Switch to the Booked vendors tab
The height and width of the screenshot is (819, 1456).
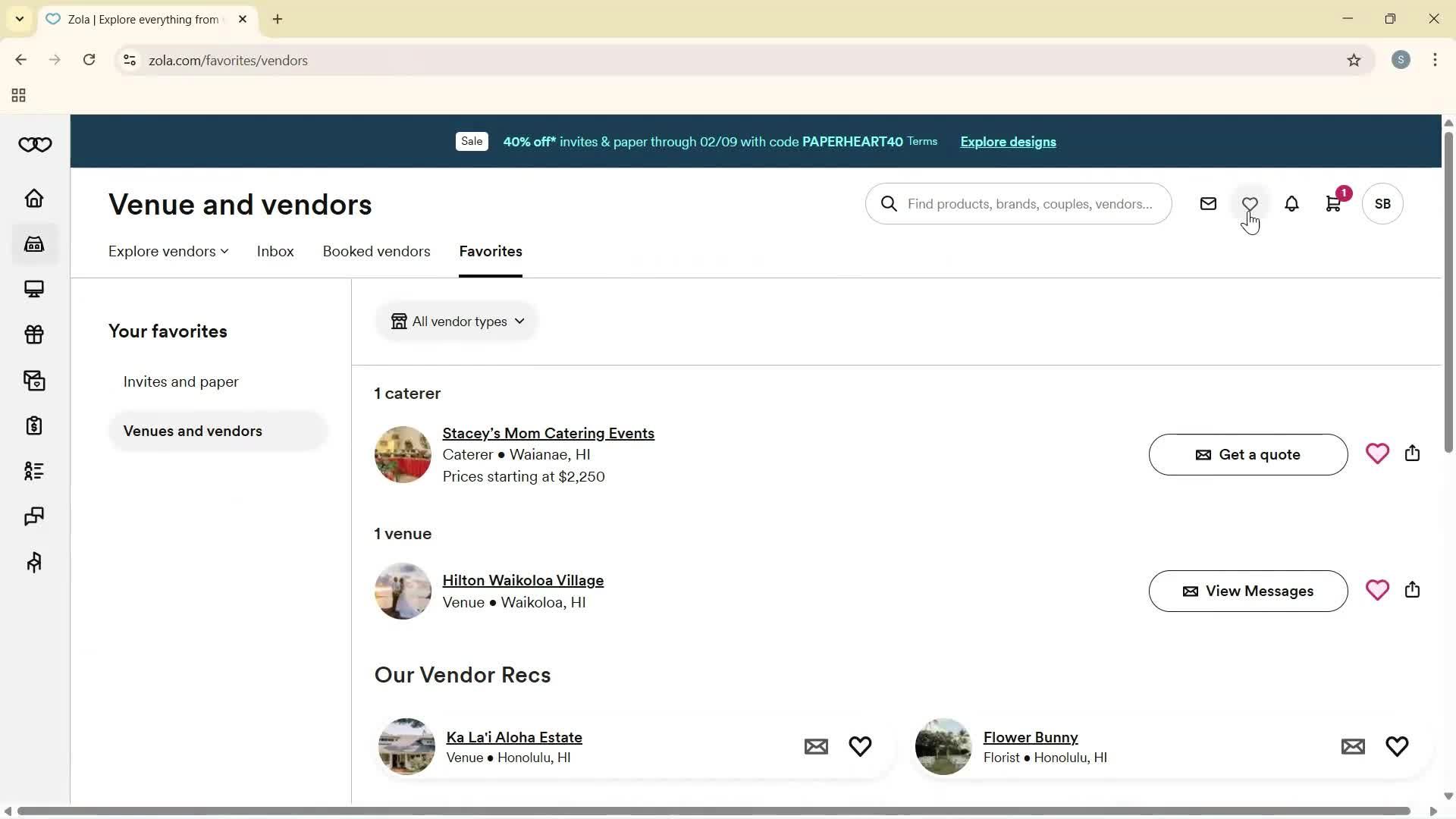point(376,251)
